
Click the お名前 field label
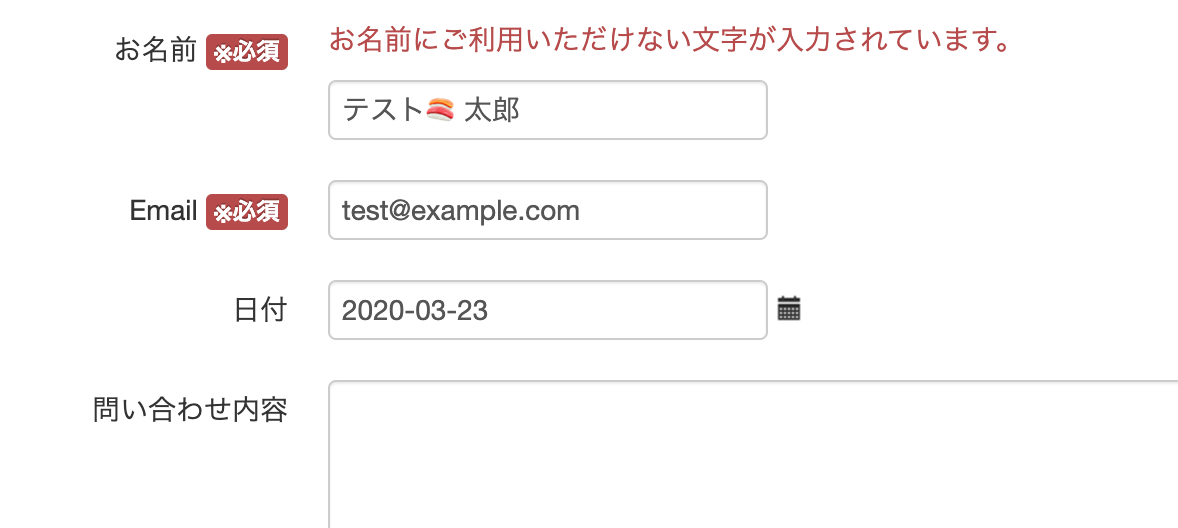coord(156,52)
